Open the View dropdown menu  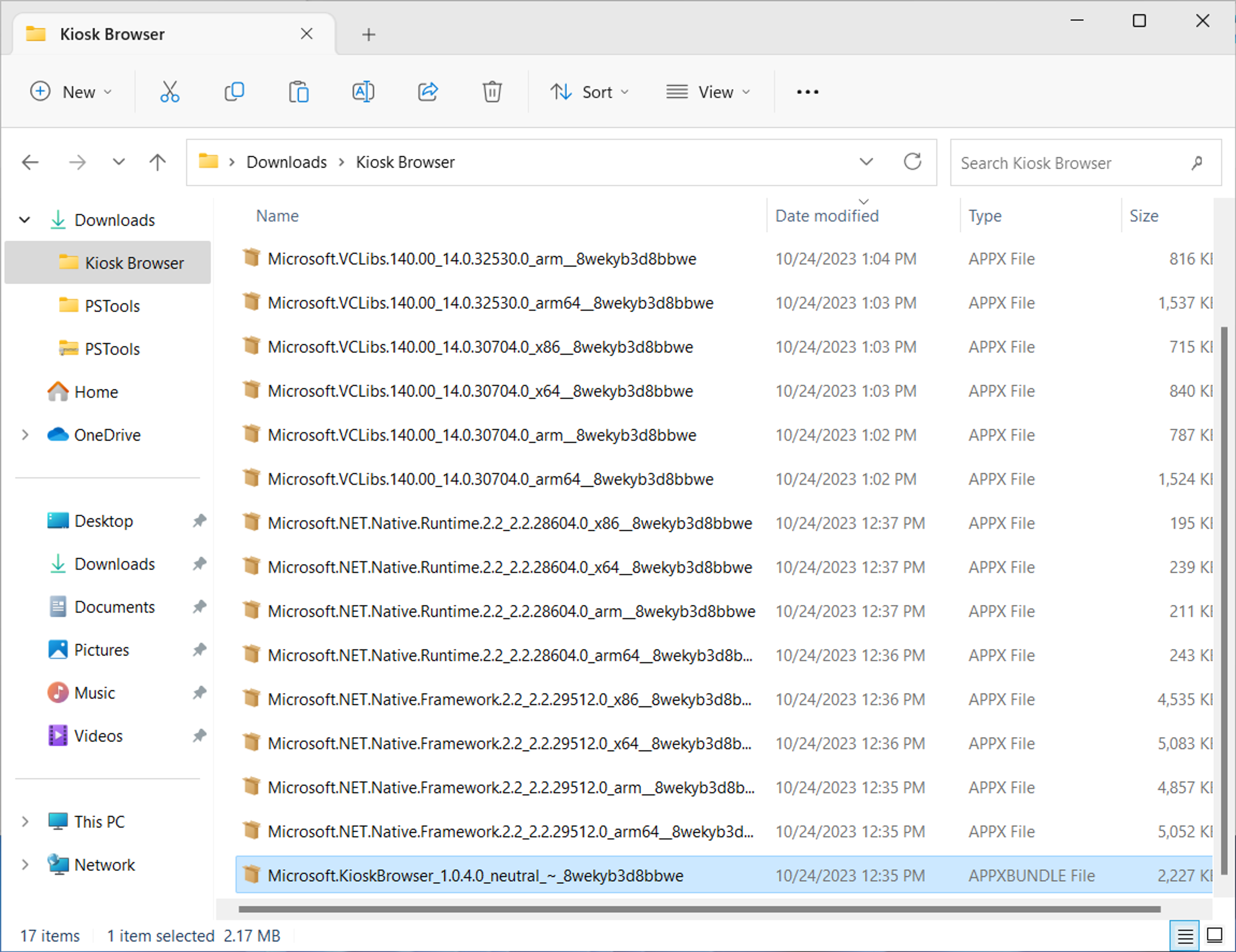[708, 92]
